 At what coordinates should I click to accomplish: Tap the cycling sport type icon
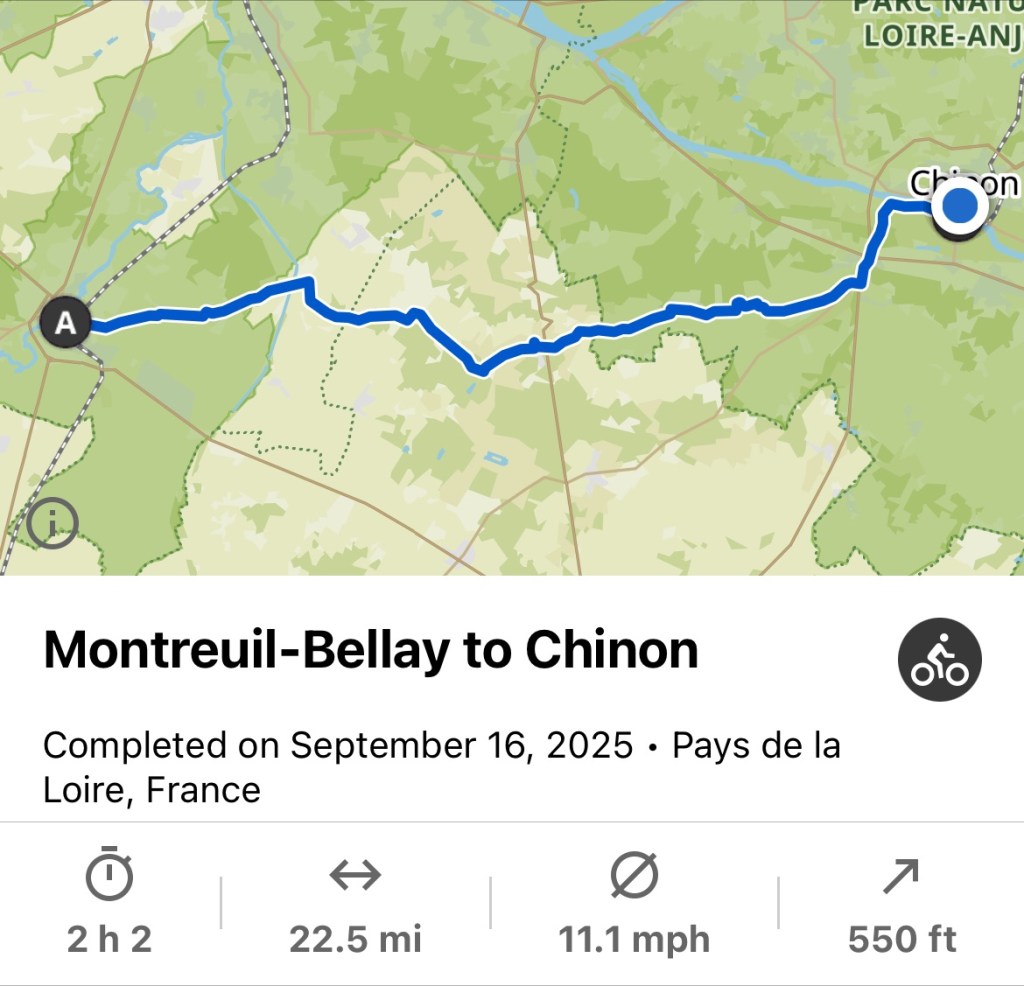pos(939,660)
